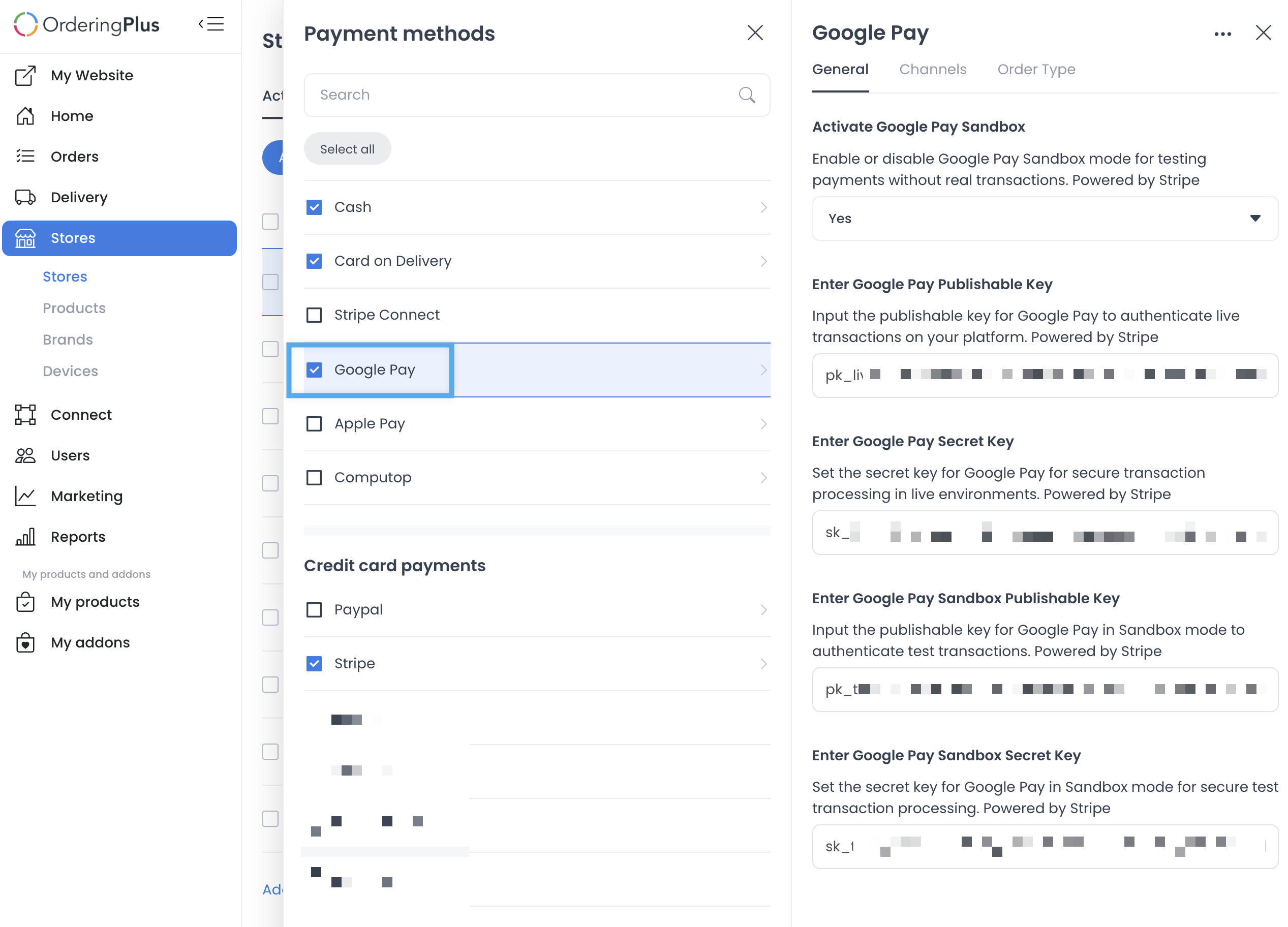The image size is (1288, 927).
Task: Expand Card on Delivery chevron
Action: coord(763,261)
